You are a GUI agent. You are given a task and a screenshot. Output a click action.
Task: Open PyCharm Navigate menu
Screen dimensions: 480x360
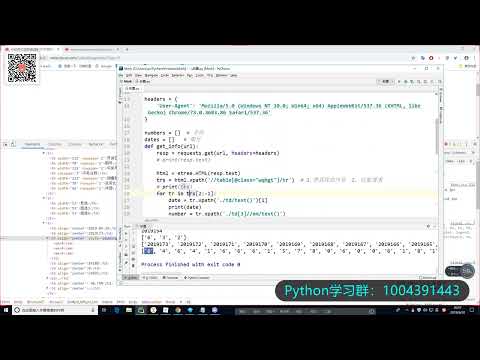(x=151, y=76)
